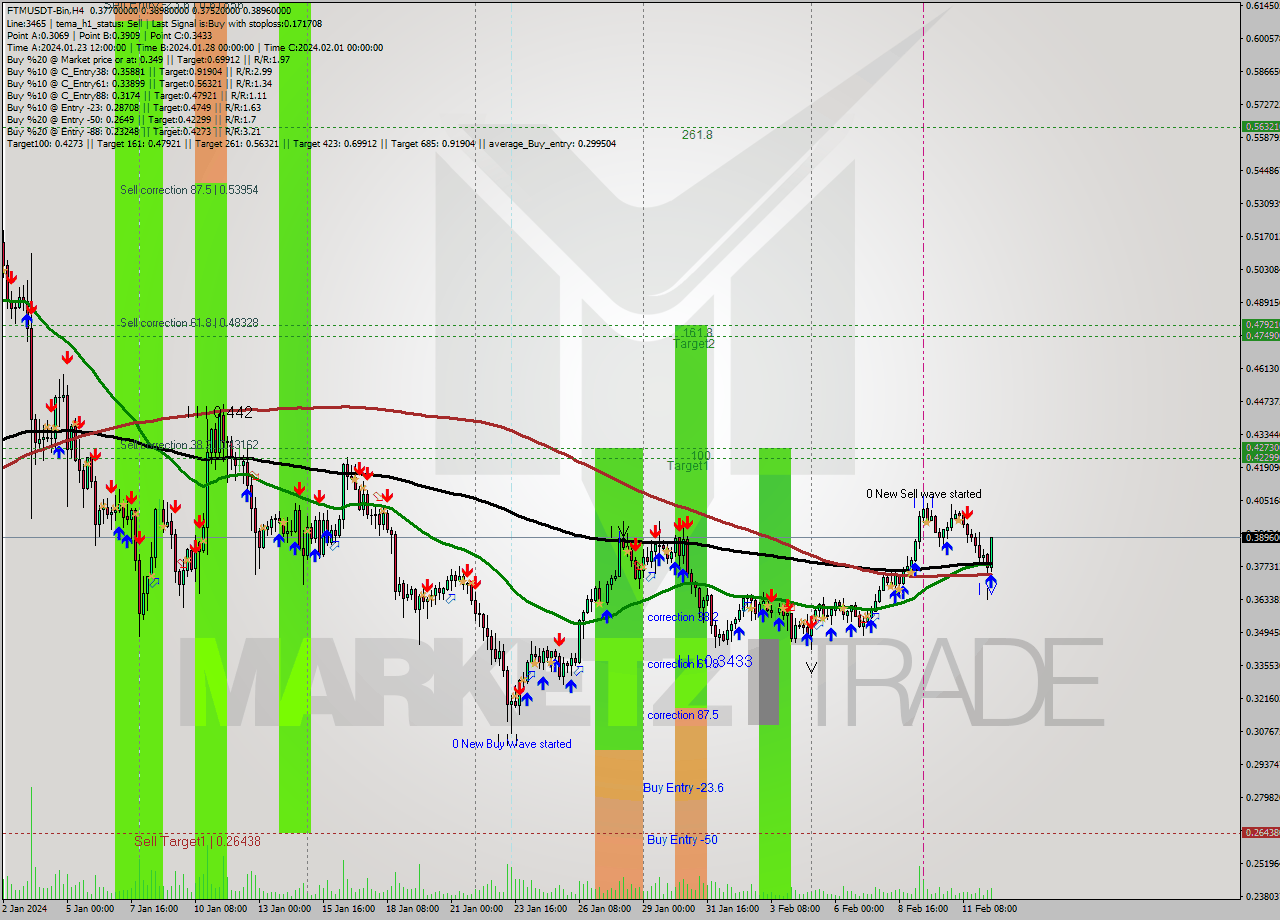This screenshot has width=1280, height=920.
Task: Click 'Sell Target1 | 0.26438' label
Action: [197, 842]
